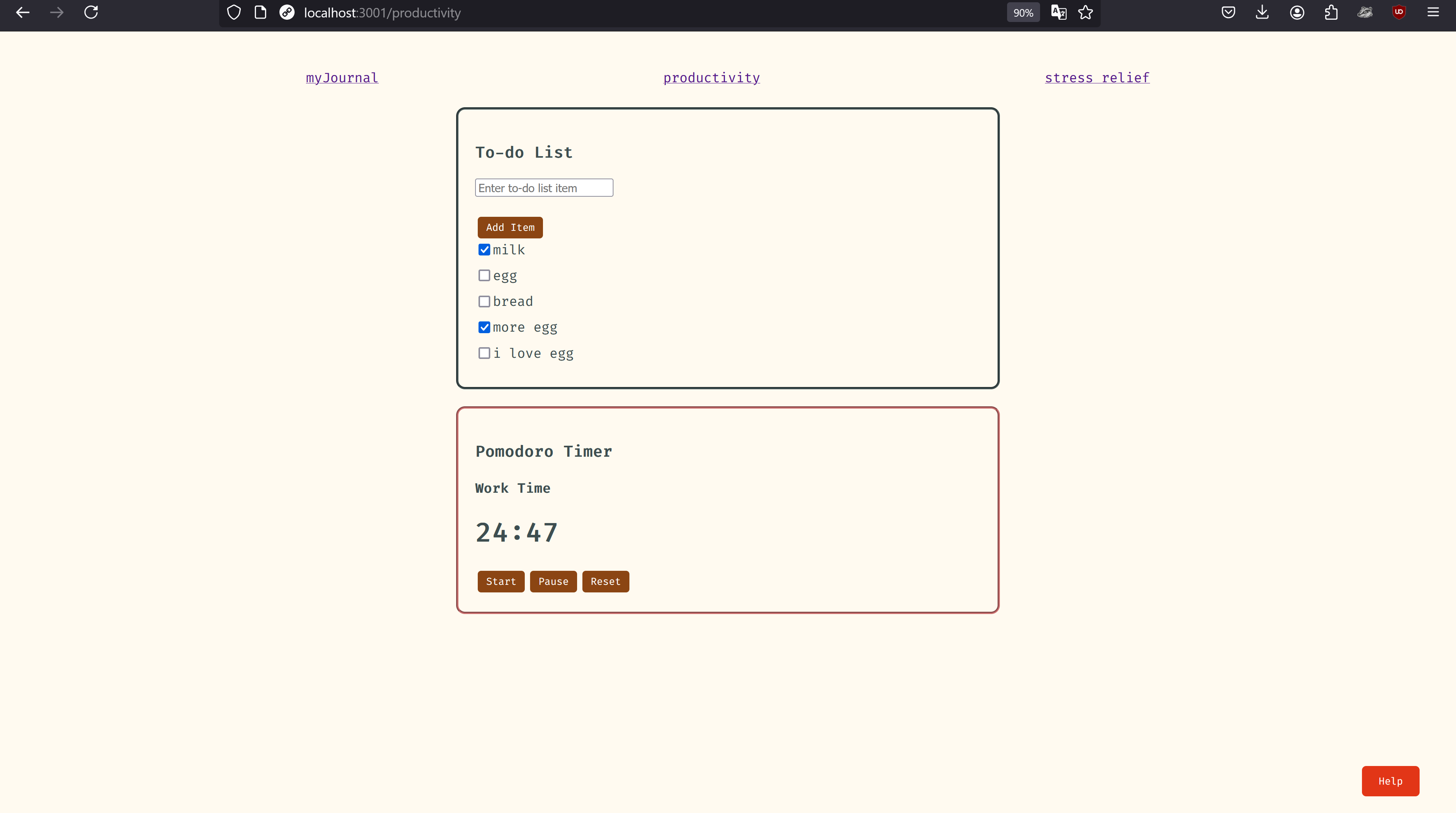The width and height of the screenshot is (1456, 813).
Task: Open the downloads panel
Action: coord(1262,13)
